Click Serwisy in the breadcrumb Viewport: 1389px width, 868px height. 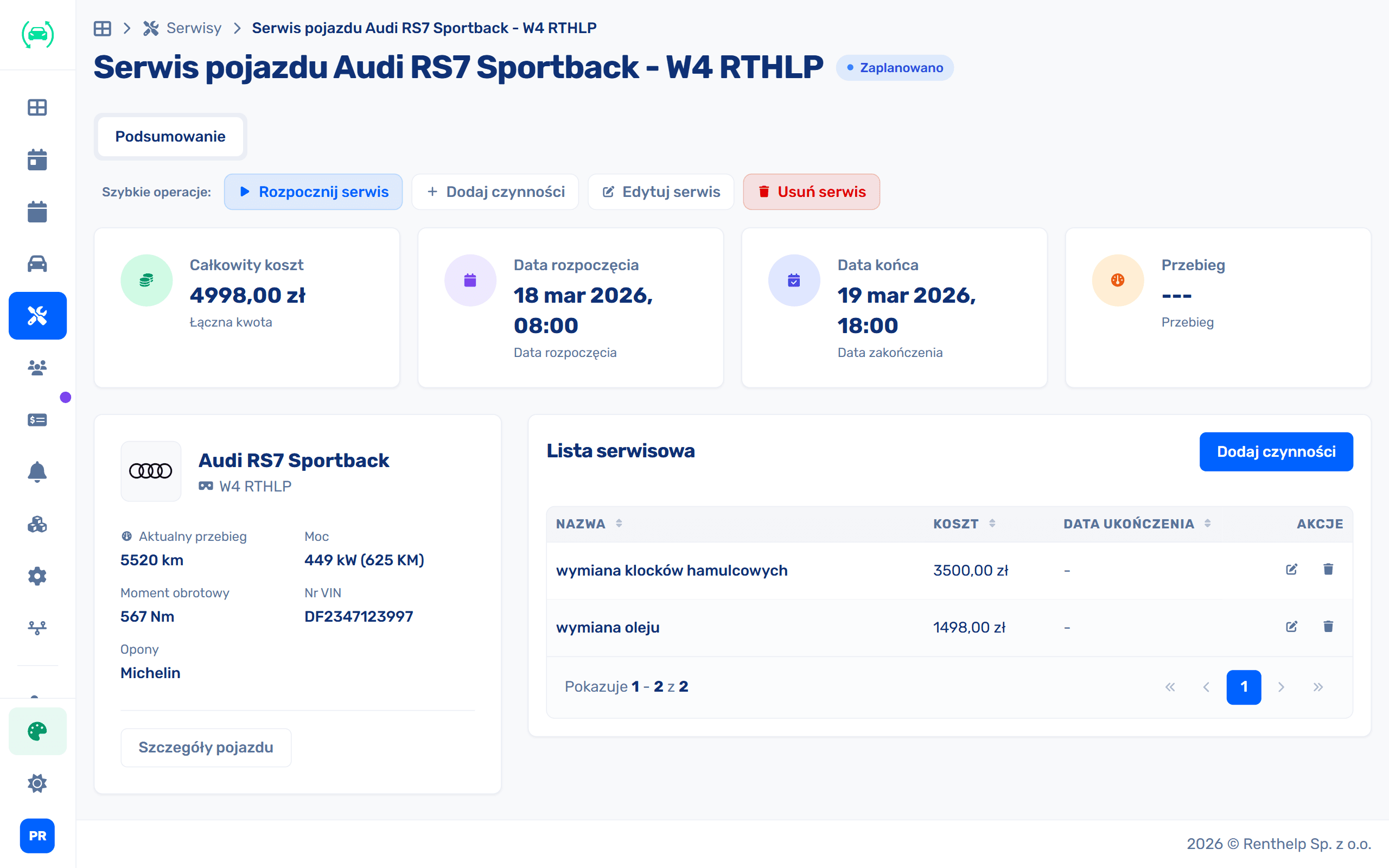pos(193,28)
